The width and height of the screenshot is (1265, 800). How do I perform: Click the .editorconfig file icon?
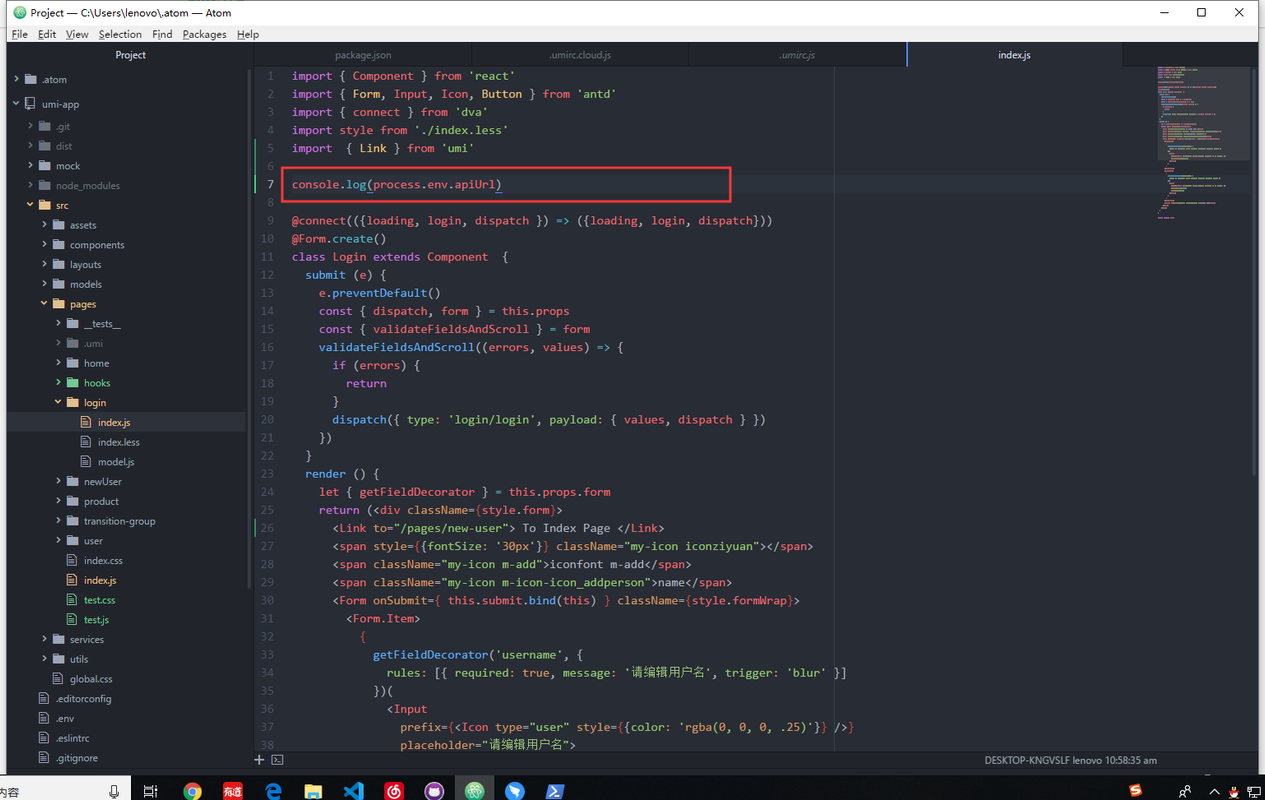tap(44, 698)
